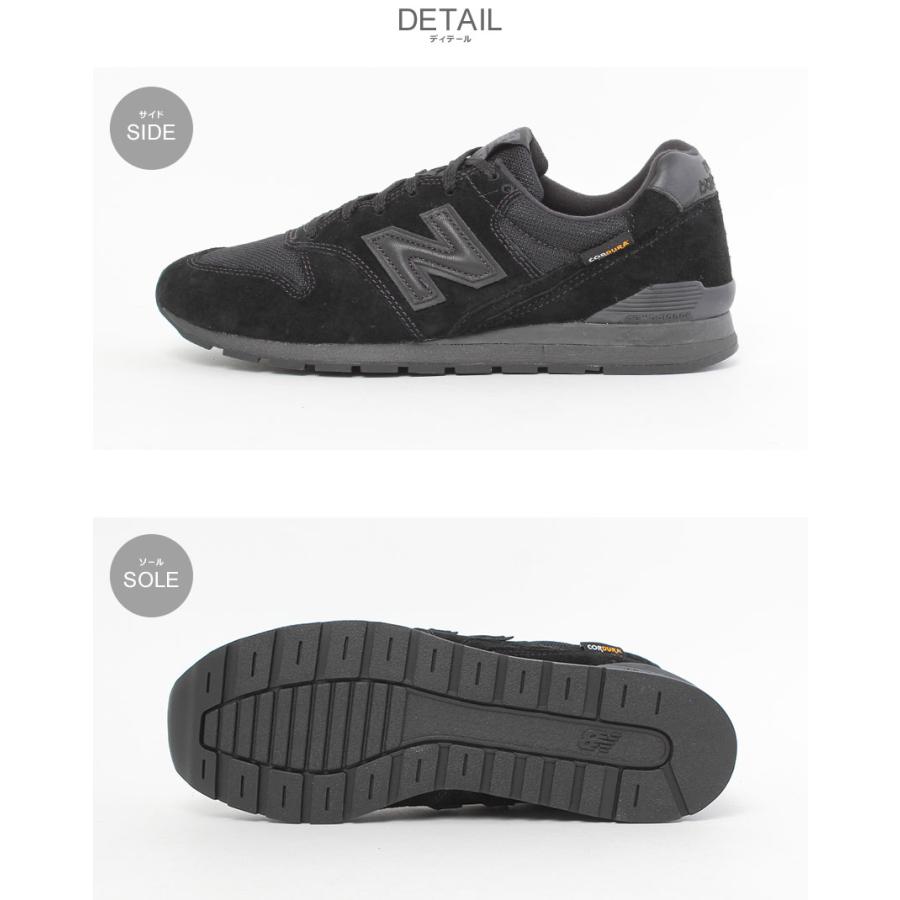Click the DETAIL heading text
This screenshot has width=900, height=900.
click(450, 20)
